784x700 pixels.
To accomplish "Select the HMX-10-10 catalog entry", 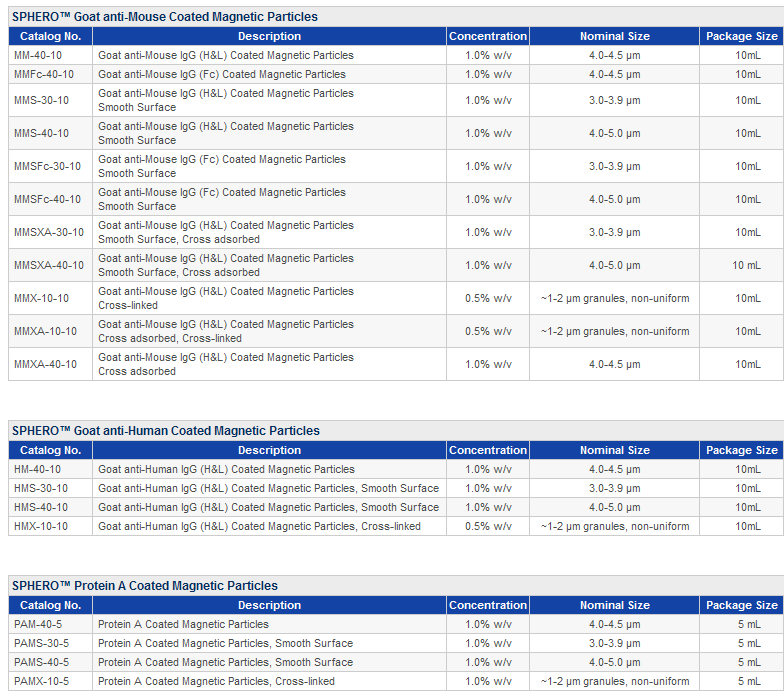I will (x=41, y=526).
